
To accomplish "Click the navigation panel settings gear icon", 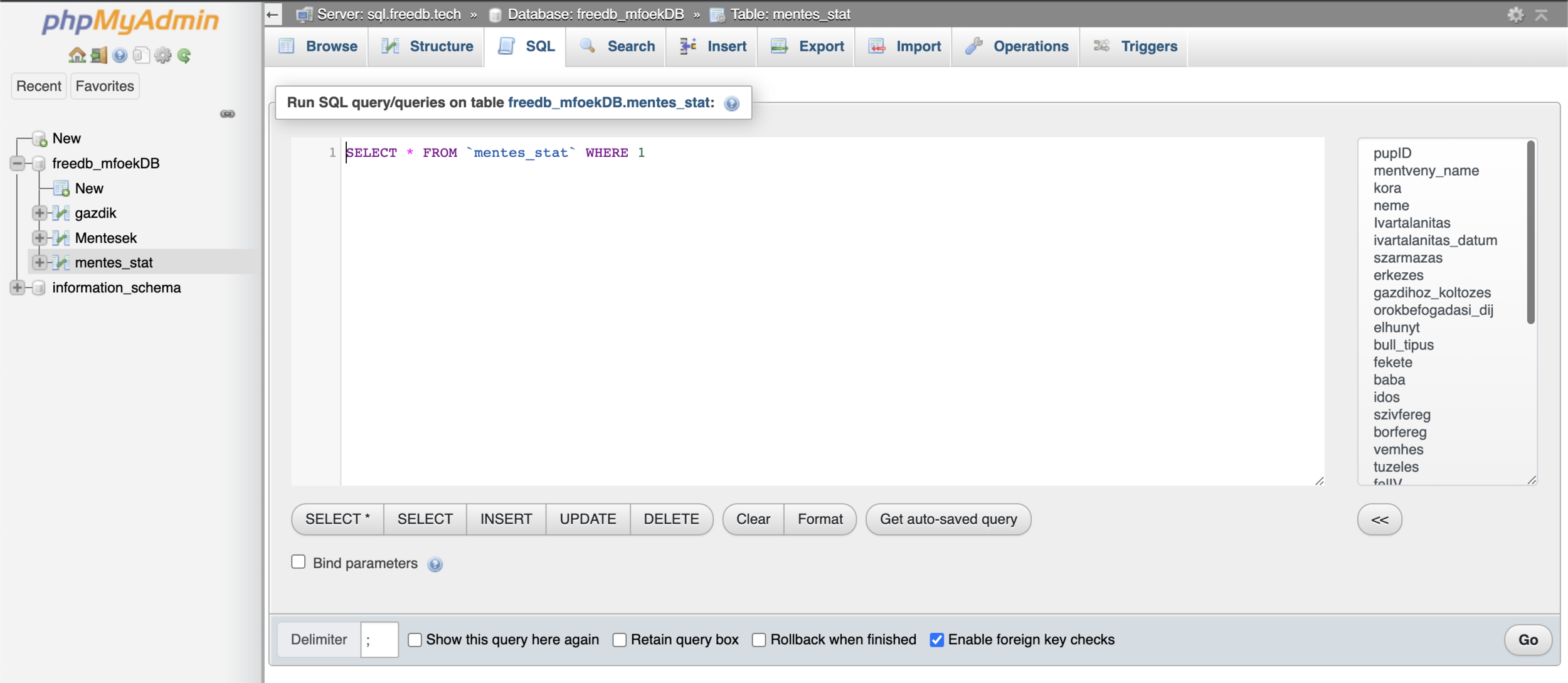I will coord(162,55).
